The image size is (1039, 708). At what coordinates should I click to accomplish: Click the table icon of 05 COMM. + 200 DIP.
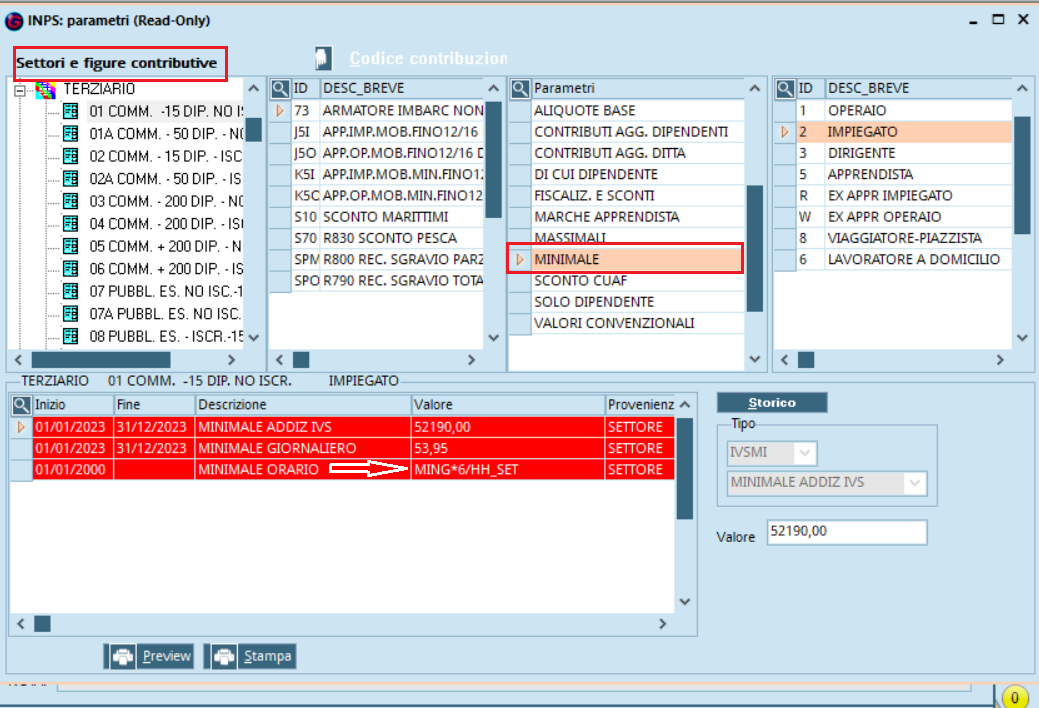71,246
